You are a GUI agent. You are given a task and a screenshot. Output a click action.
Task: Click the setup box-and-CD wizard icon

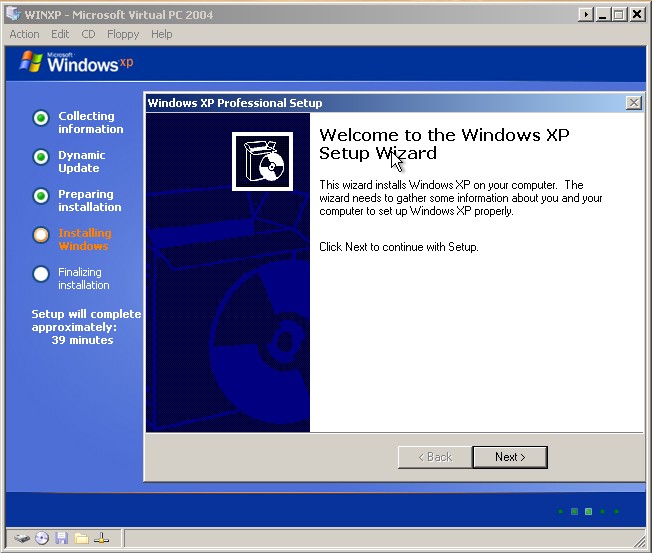coord(262,161)
